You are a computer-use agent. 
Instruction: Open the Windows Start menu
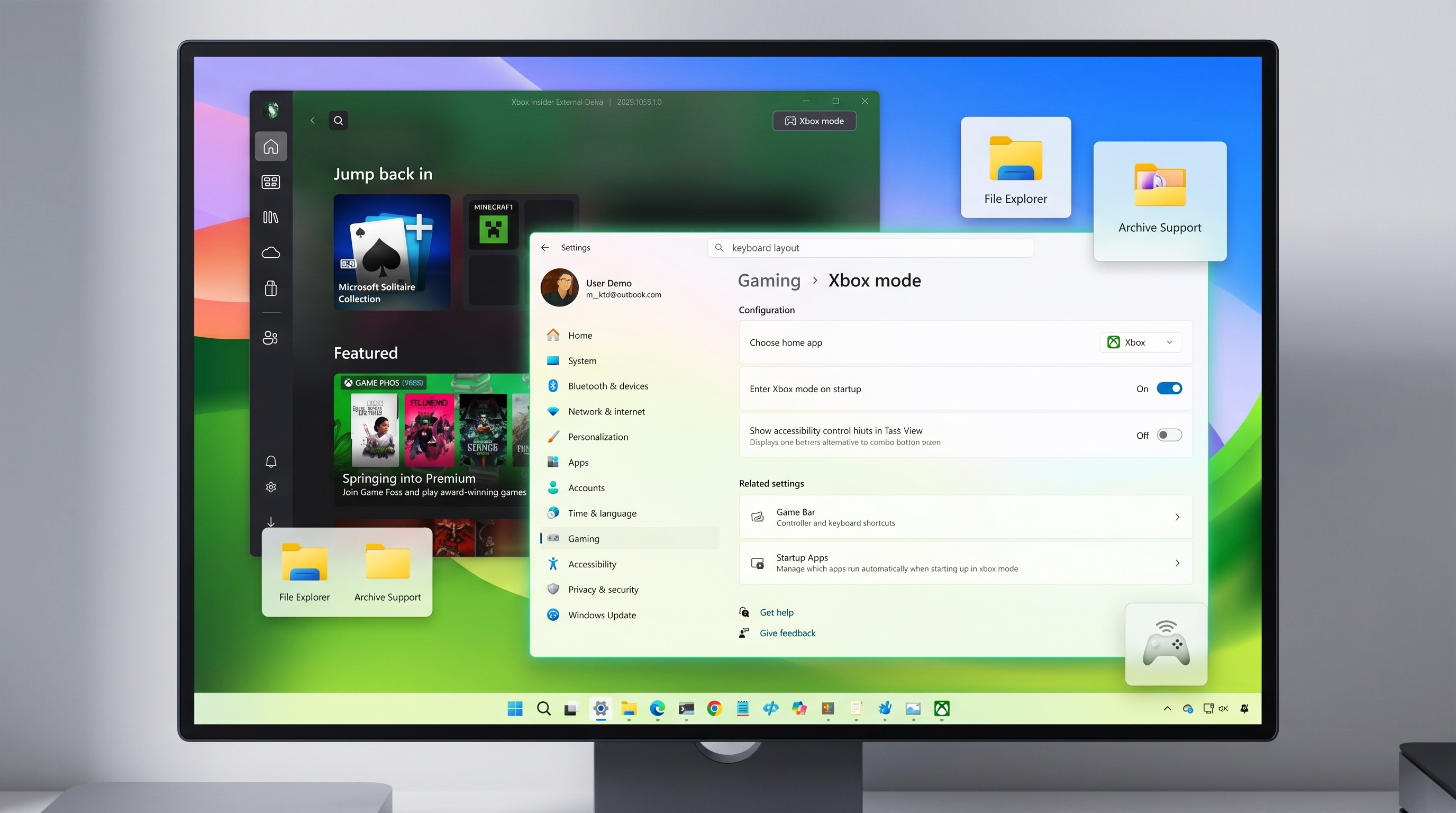coord(515,708)
